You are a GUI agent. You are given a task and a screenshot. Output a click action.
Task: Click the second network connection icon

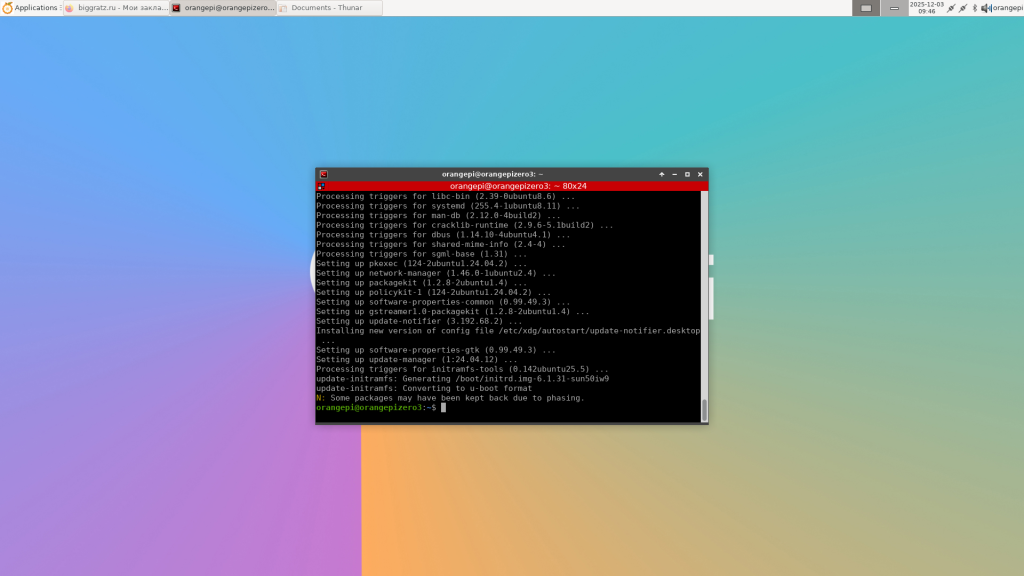[x=963, y=8]
